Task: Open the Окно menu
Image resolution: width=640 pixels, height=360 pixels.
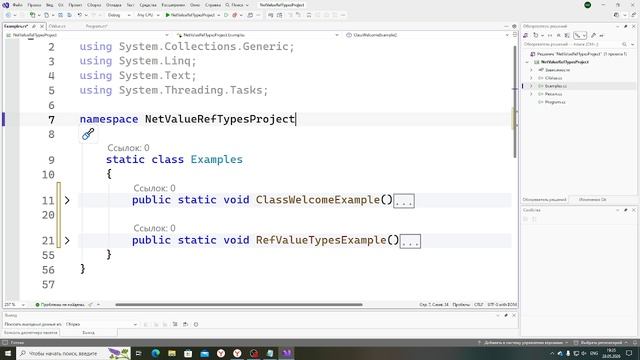Action: (x=195, y=5)
